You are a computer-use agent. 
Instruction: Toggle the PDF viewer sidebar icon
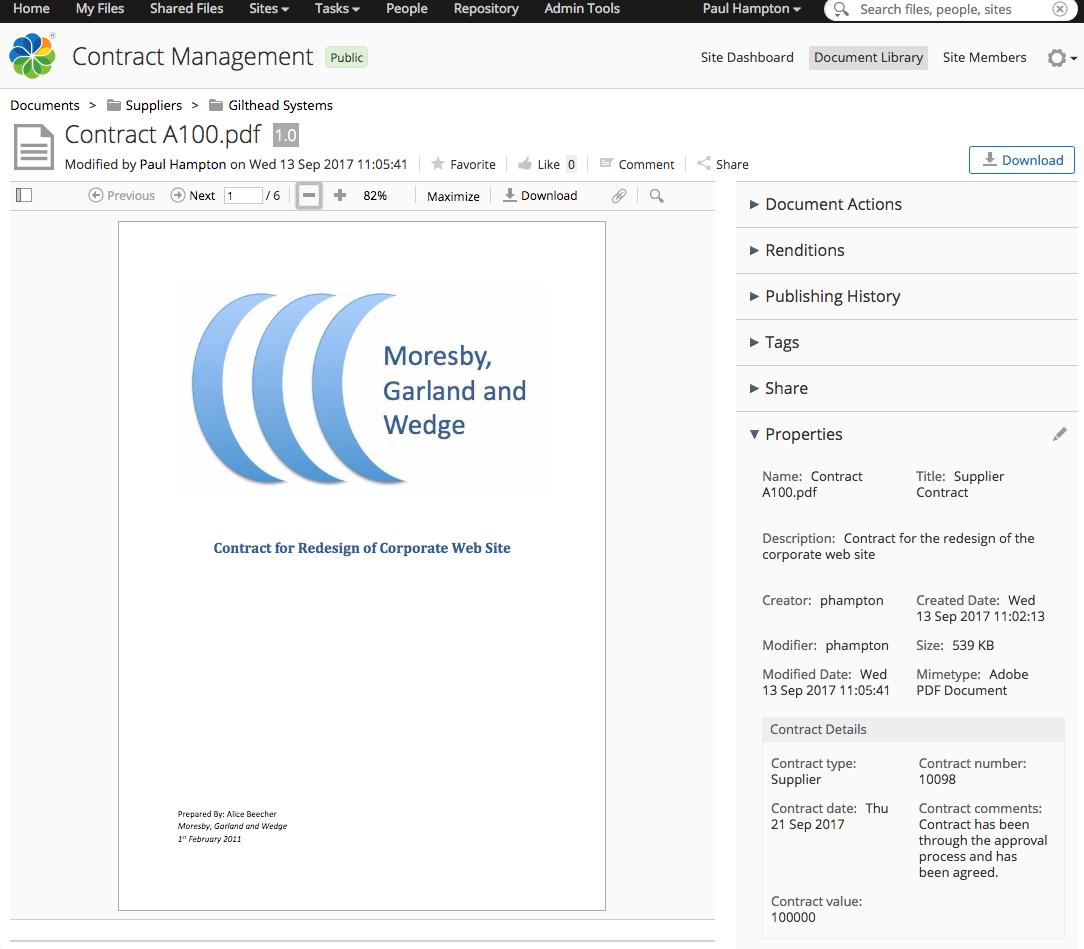tap(25, 195)
